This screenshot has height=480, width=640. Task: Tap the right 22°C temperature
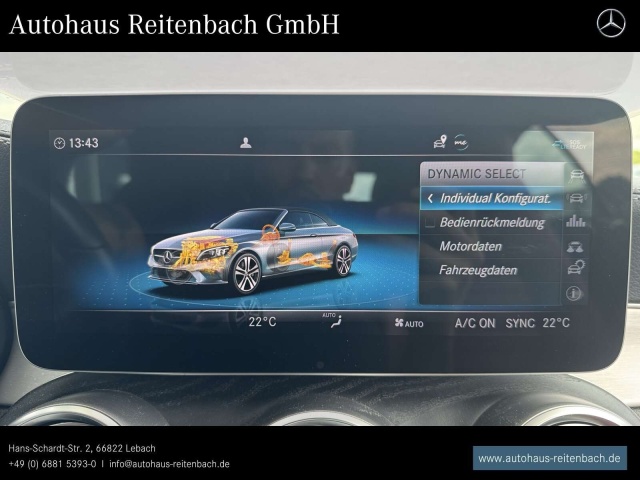556,323
